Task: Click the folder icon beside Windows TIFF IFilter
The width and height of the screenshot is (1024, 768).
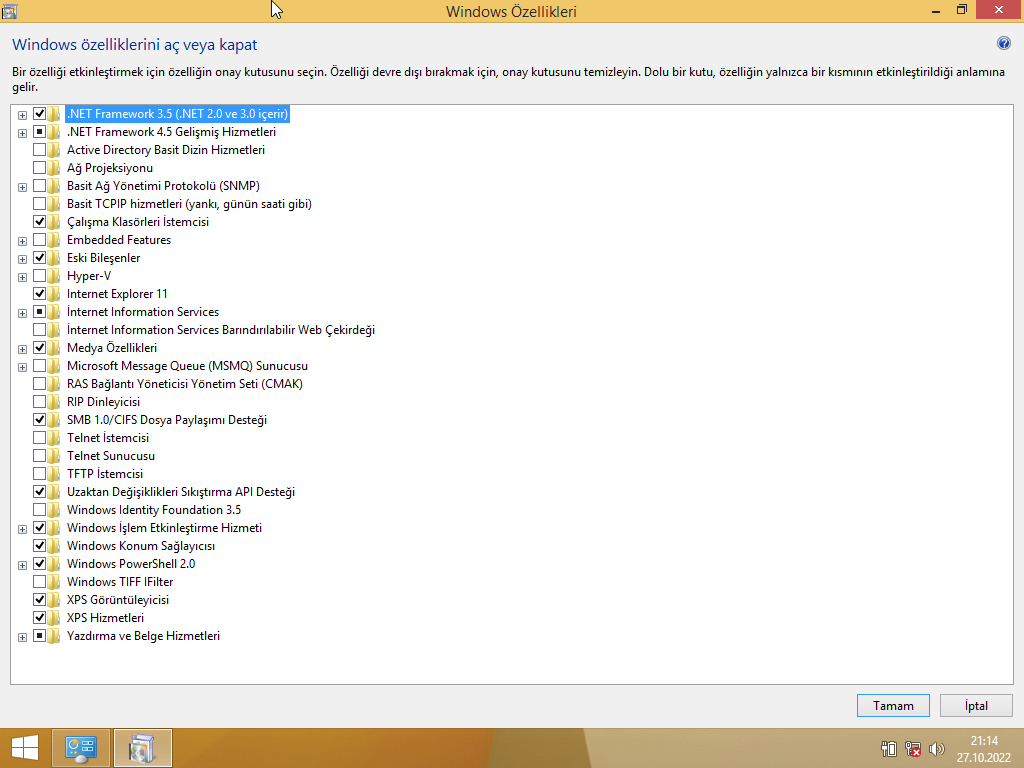Action: (x=54, y=582)
